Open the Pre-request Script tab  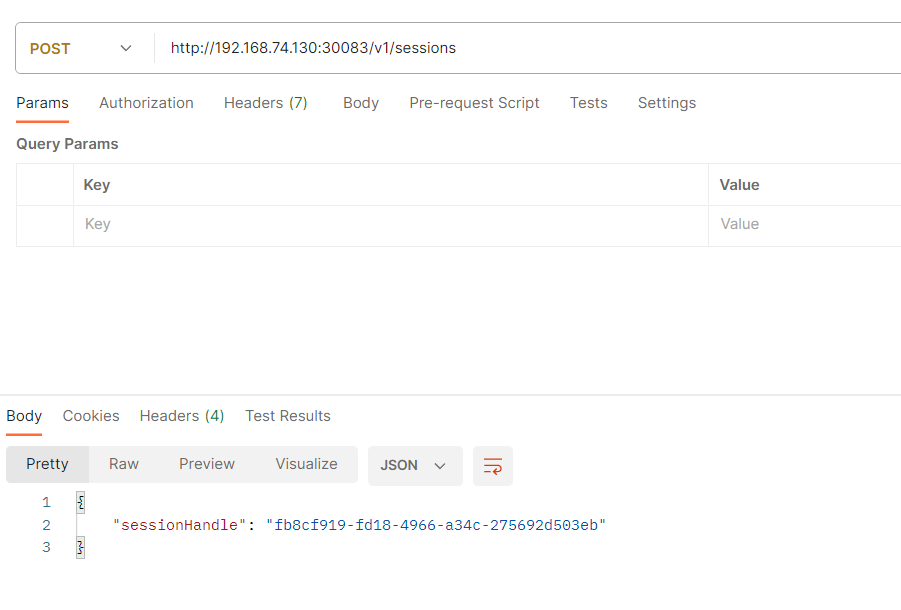click(474, 103)
